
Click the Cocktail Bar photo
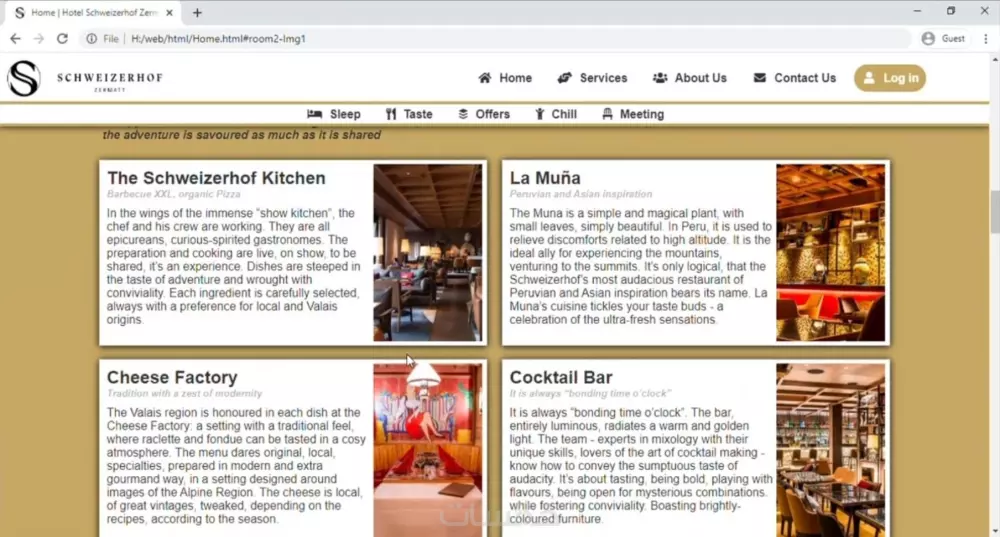pos(830,450)
